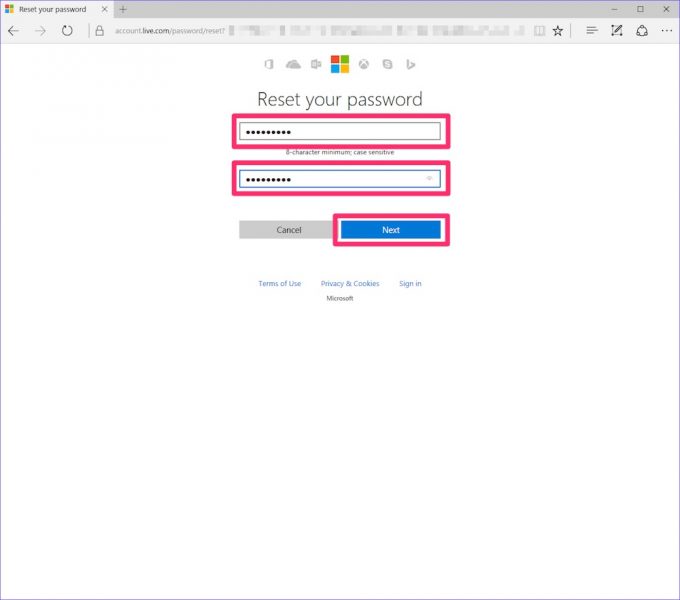The image size is (680, 600).
Task: Minimize the browser window
Action: (615, 9)
